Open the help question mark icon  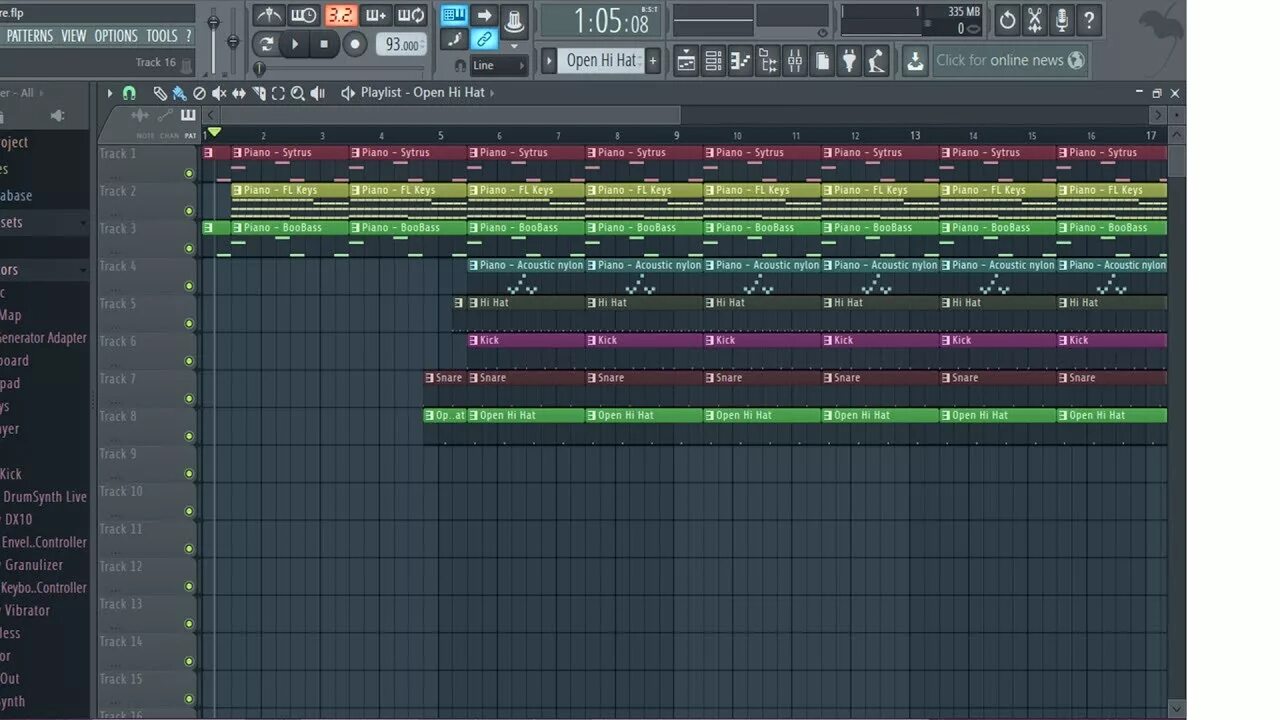tap(1089, 19)
